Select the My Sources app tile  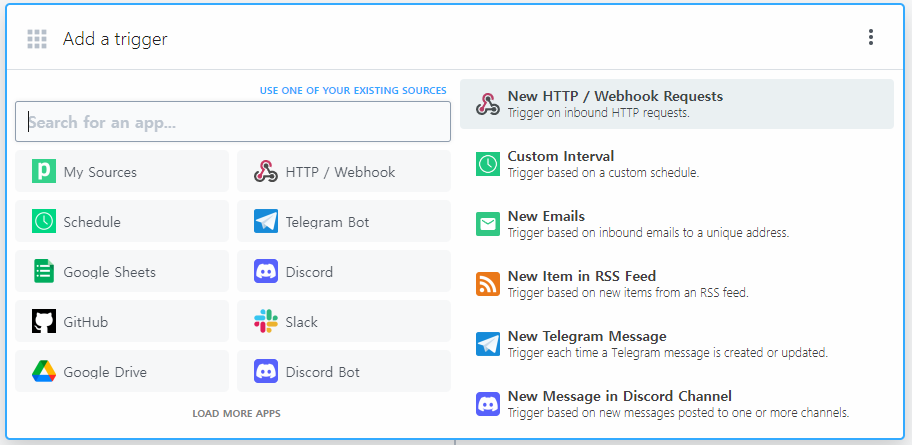[x=122, y=171]
